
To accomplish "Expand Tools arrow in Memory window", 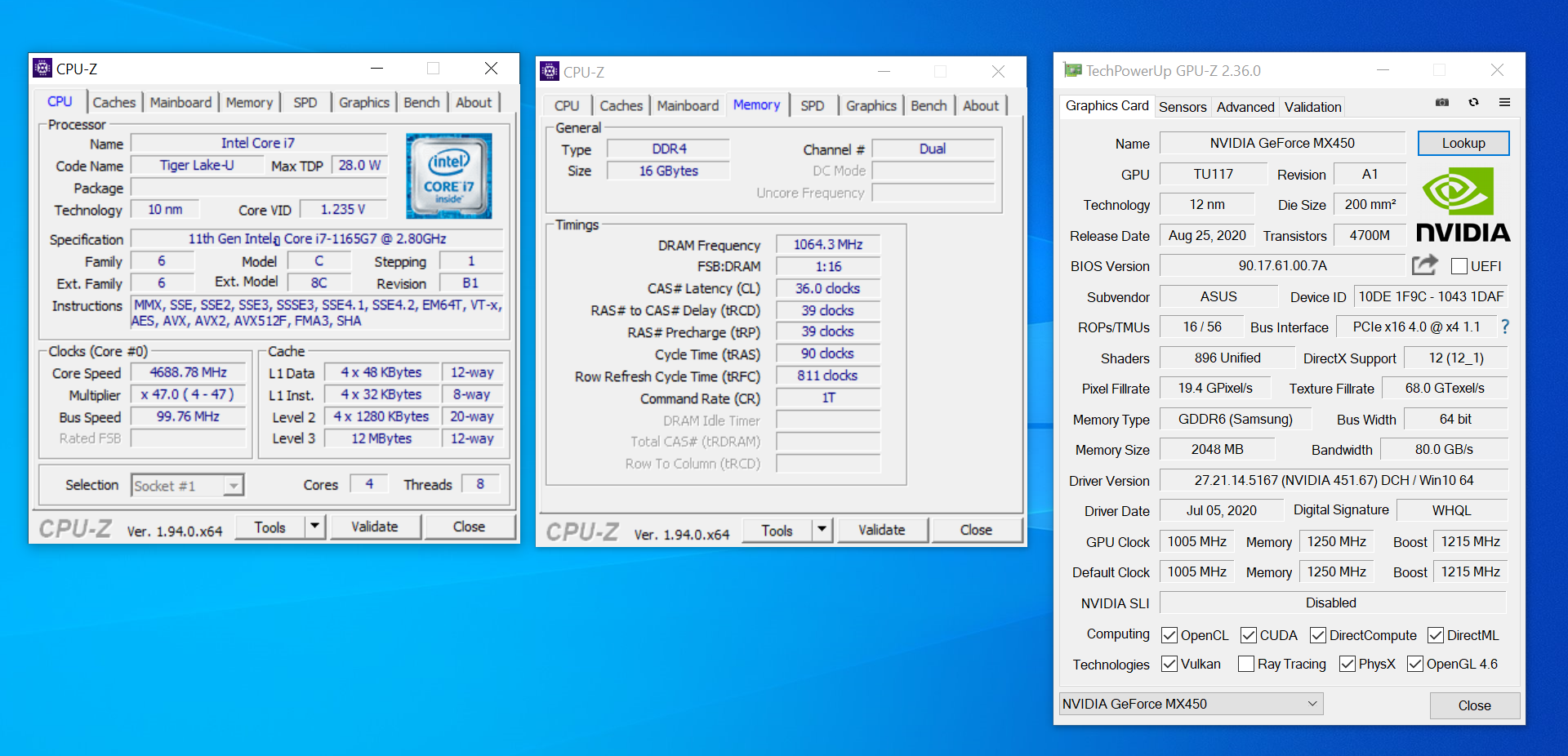I will click(822, 530).
